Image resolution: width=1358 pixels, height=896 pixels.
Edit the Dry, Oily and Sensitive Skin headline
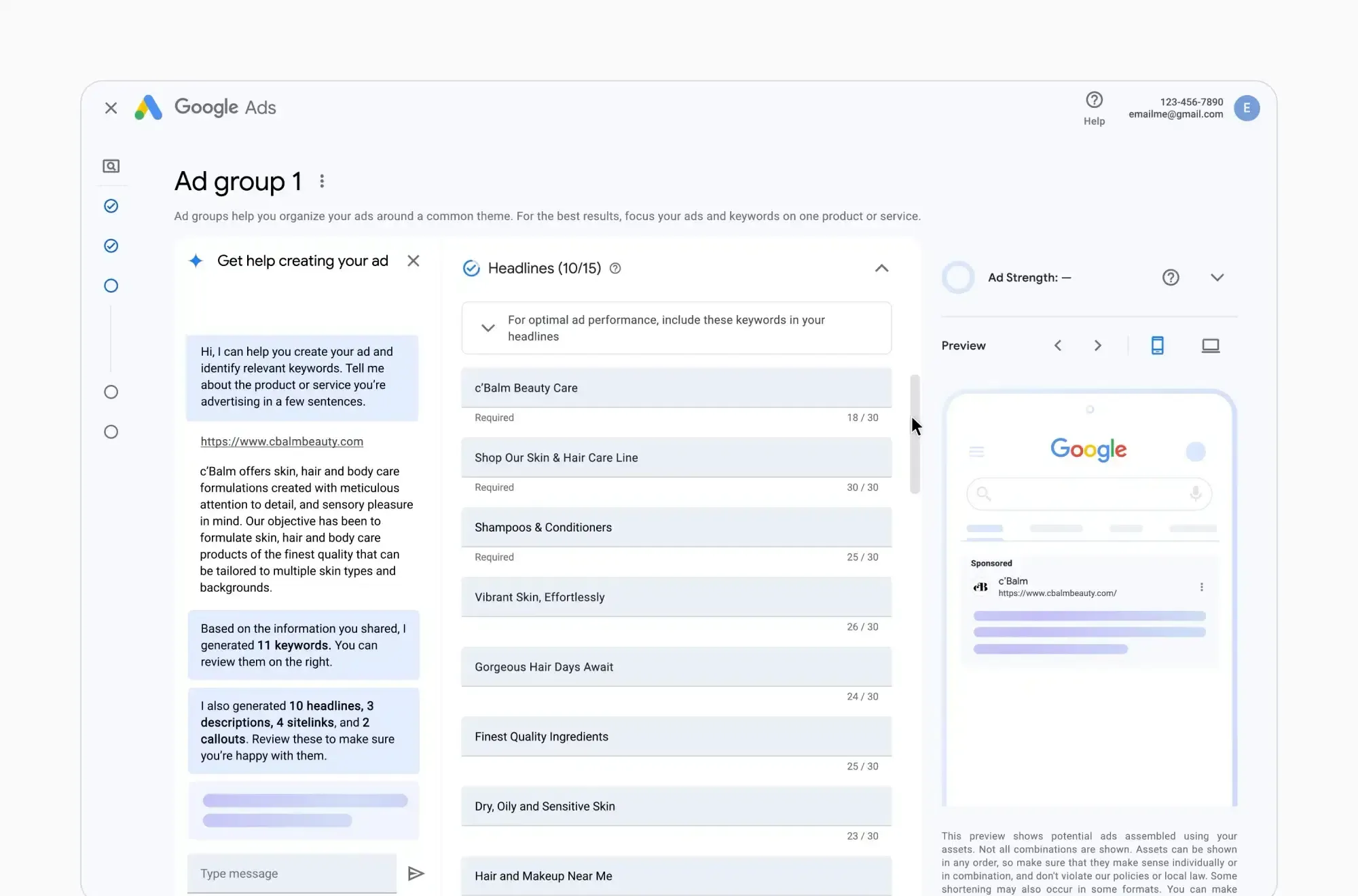tap(676, 806)
